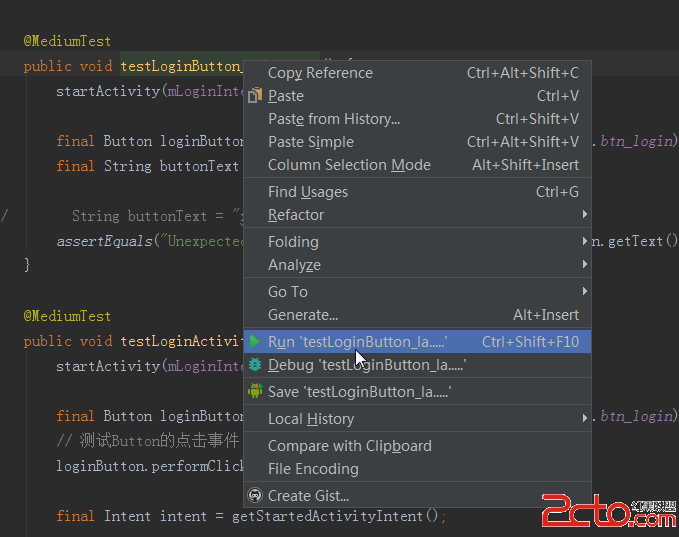Click the Paste clipboard icon
The image size is (679, 537).
[255, 96]
